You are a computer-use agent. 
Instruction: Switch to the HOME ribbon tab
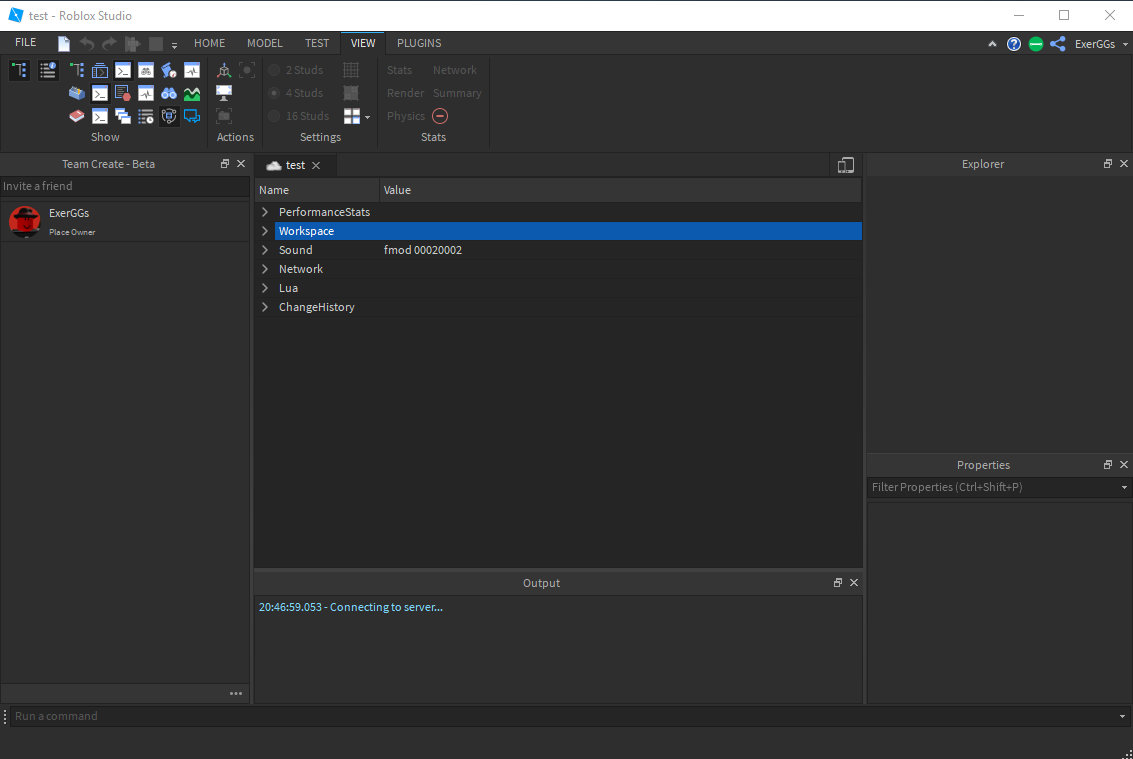pos(209,43)
